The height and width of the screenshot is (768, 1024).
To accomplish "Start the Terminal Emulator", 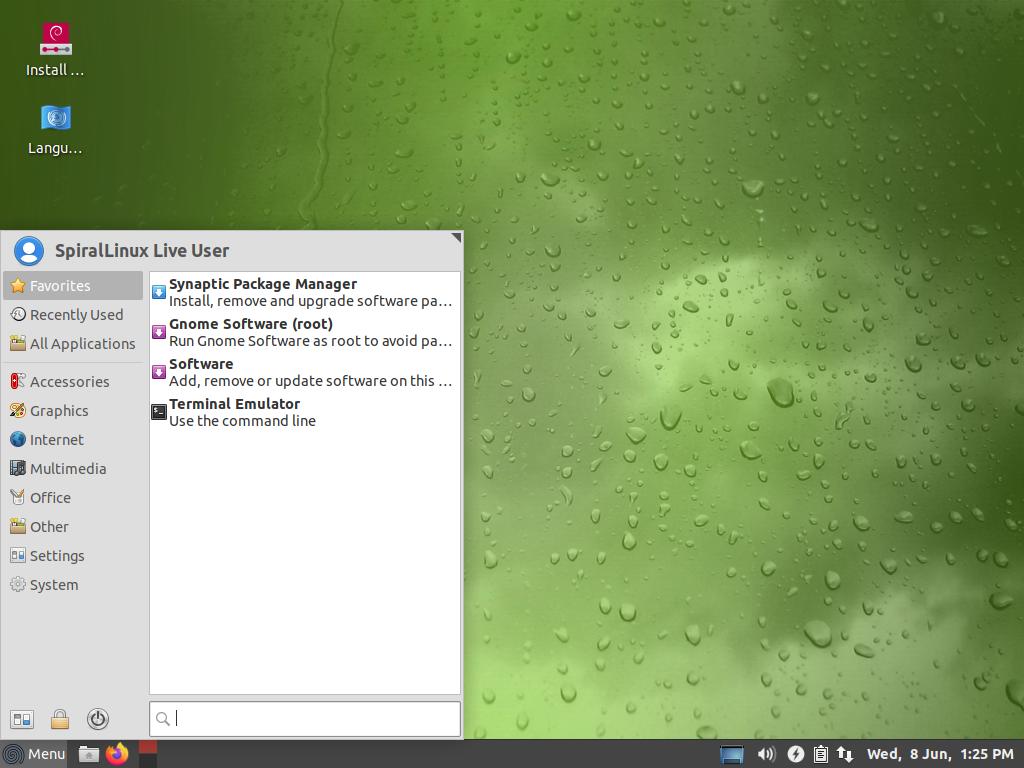I will [x=305, y=412].
